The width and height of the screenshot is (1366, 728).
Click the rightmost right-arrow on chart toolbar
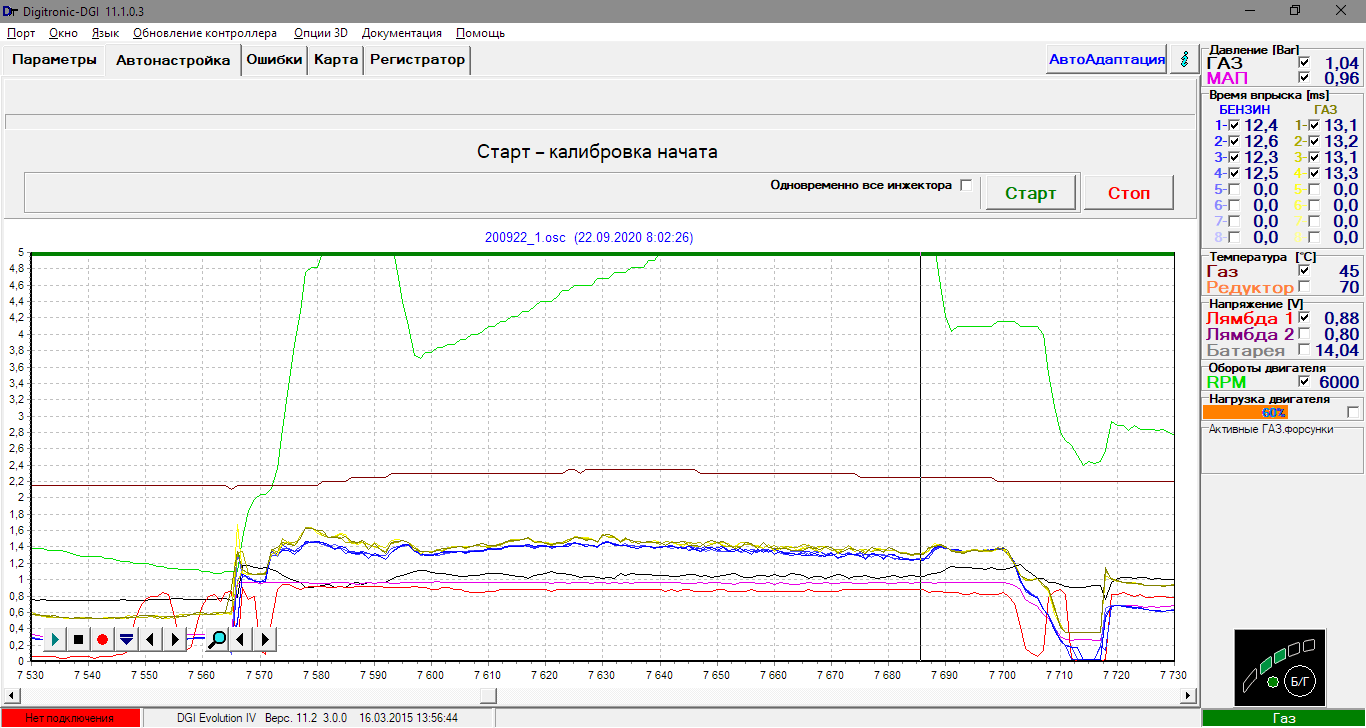pos(265,639)
